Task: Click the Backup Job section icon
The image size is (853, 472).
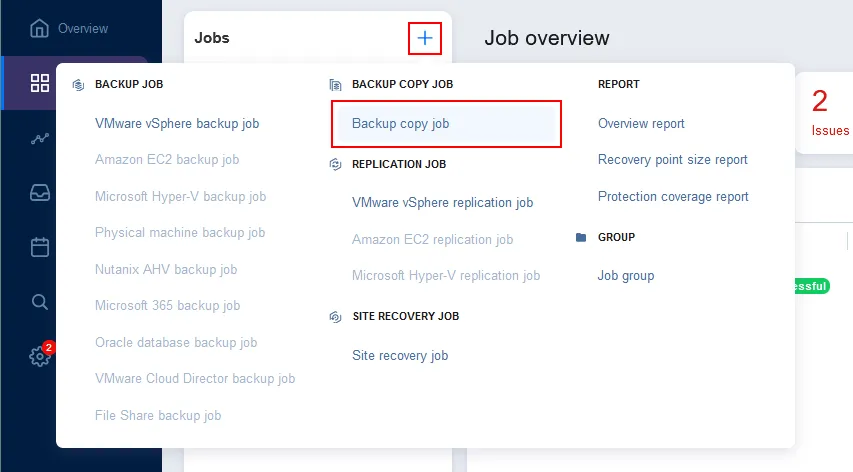Action: 79,85
